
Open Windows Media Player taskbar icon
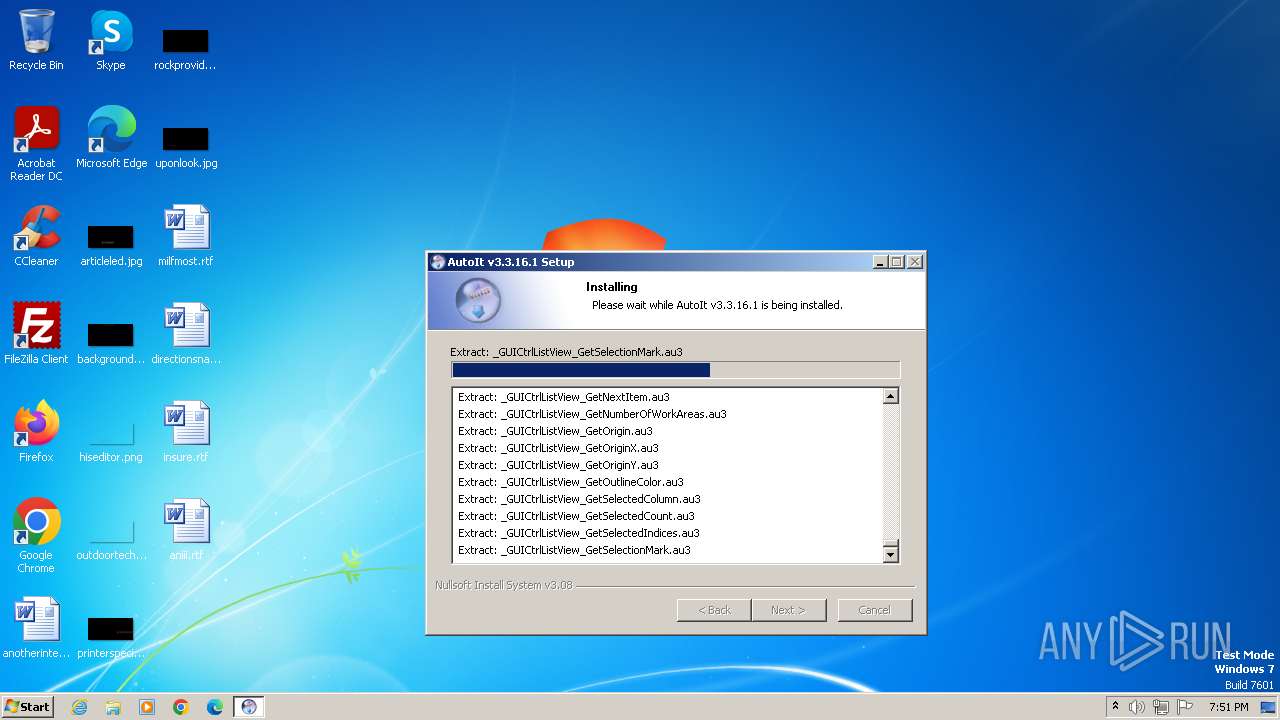click(147, 707)
